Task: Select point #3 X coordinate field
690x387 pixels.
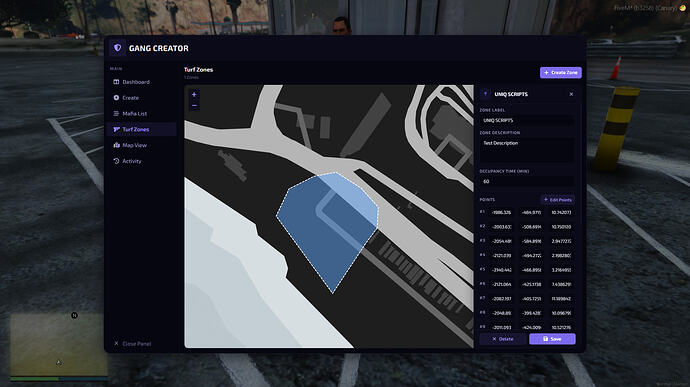Action: point(501,241)
